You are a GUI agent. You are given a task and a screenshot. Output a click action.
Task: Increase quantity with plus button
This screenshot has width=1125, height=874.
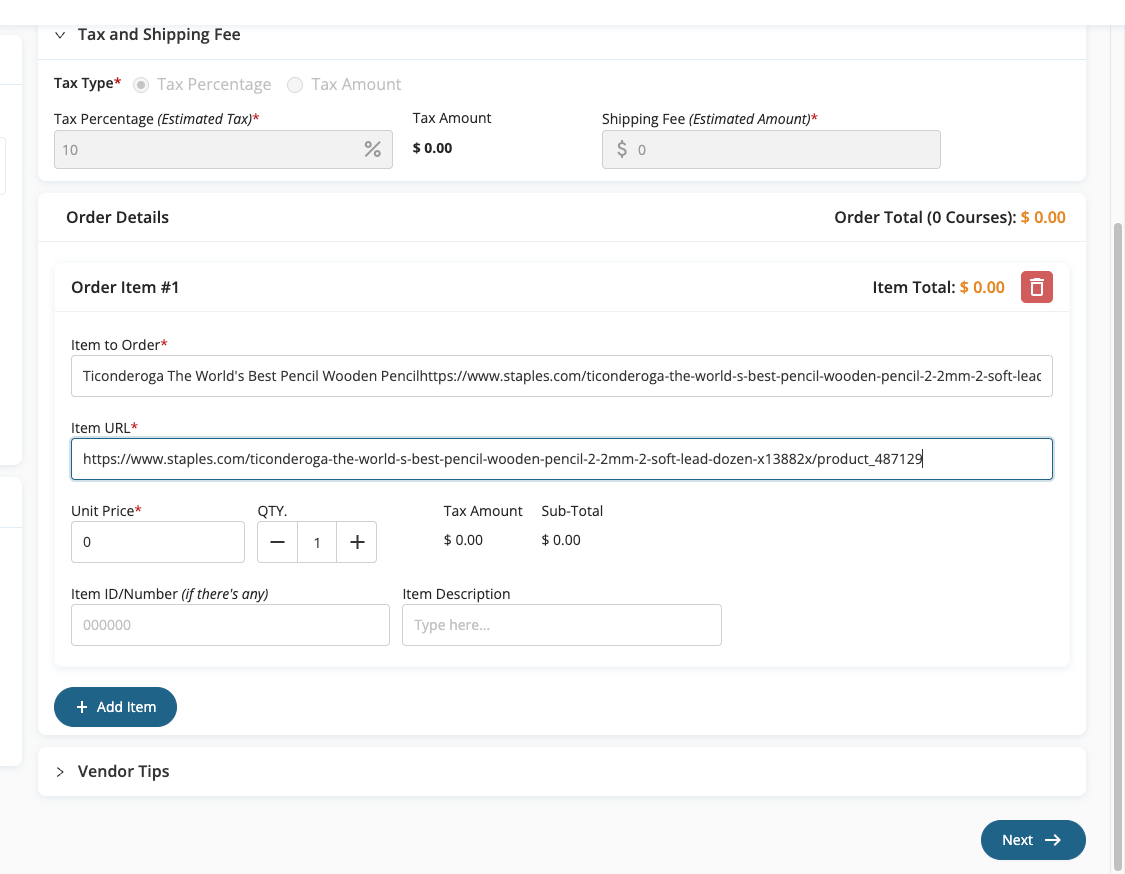click(x=357, y=542)
